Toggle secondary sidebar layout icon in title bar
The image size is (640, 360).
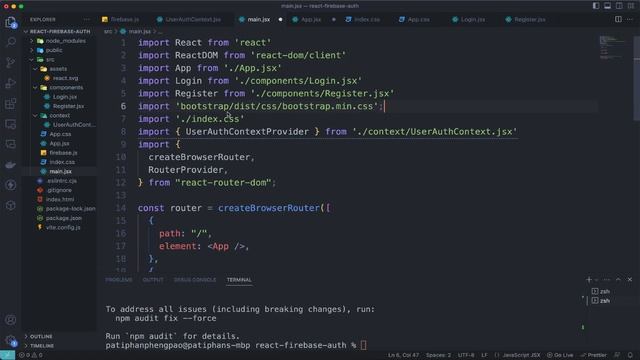619,6
